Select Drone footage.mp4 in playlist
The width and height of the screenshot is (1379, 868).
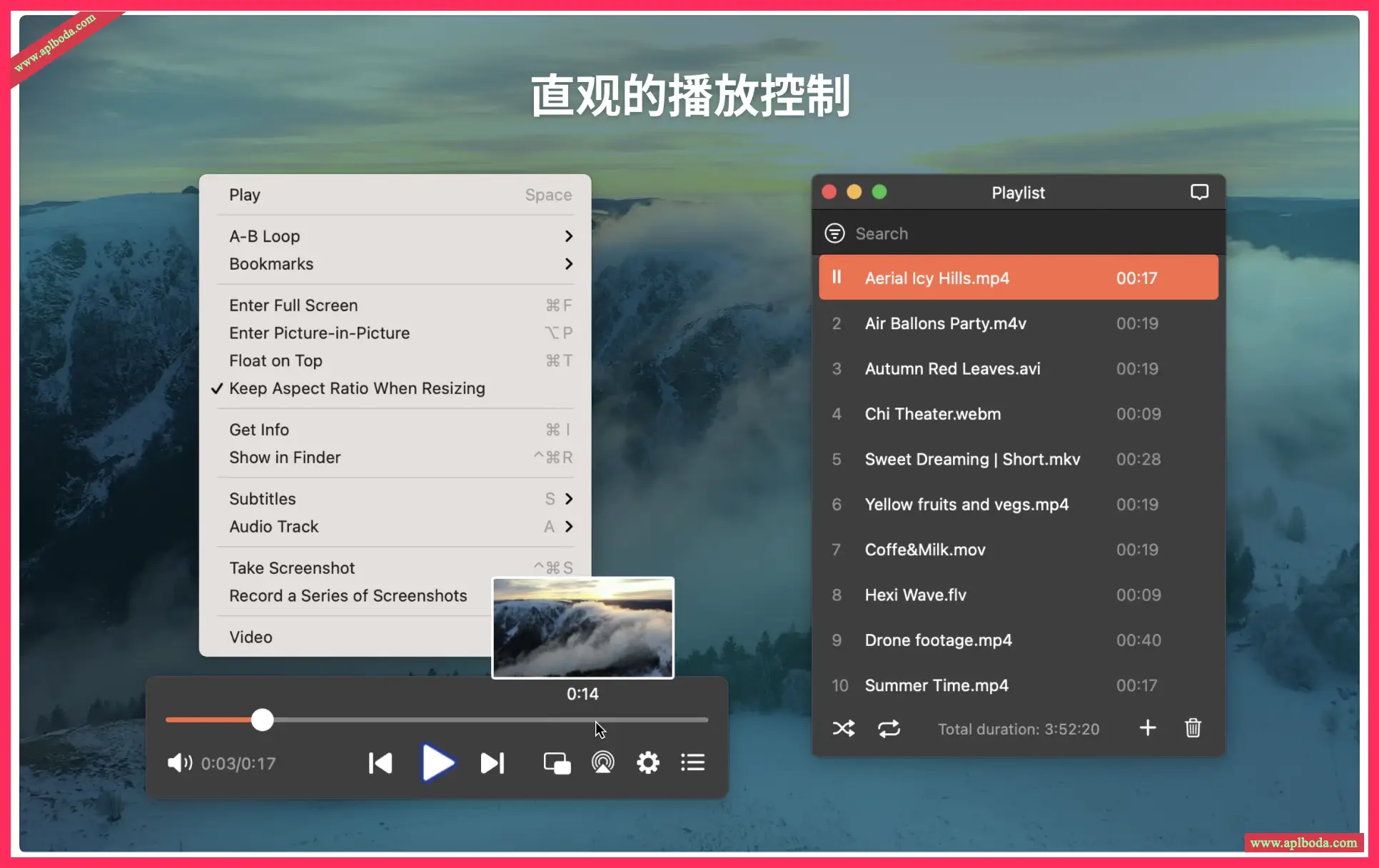(x=938, y=640)
